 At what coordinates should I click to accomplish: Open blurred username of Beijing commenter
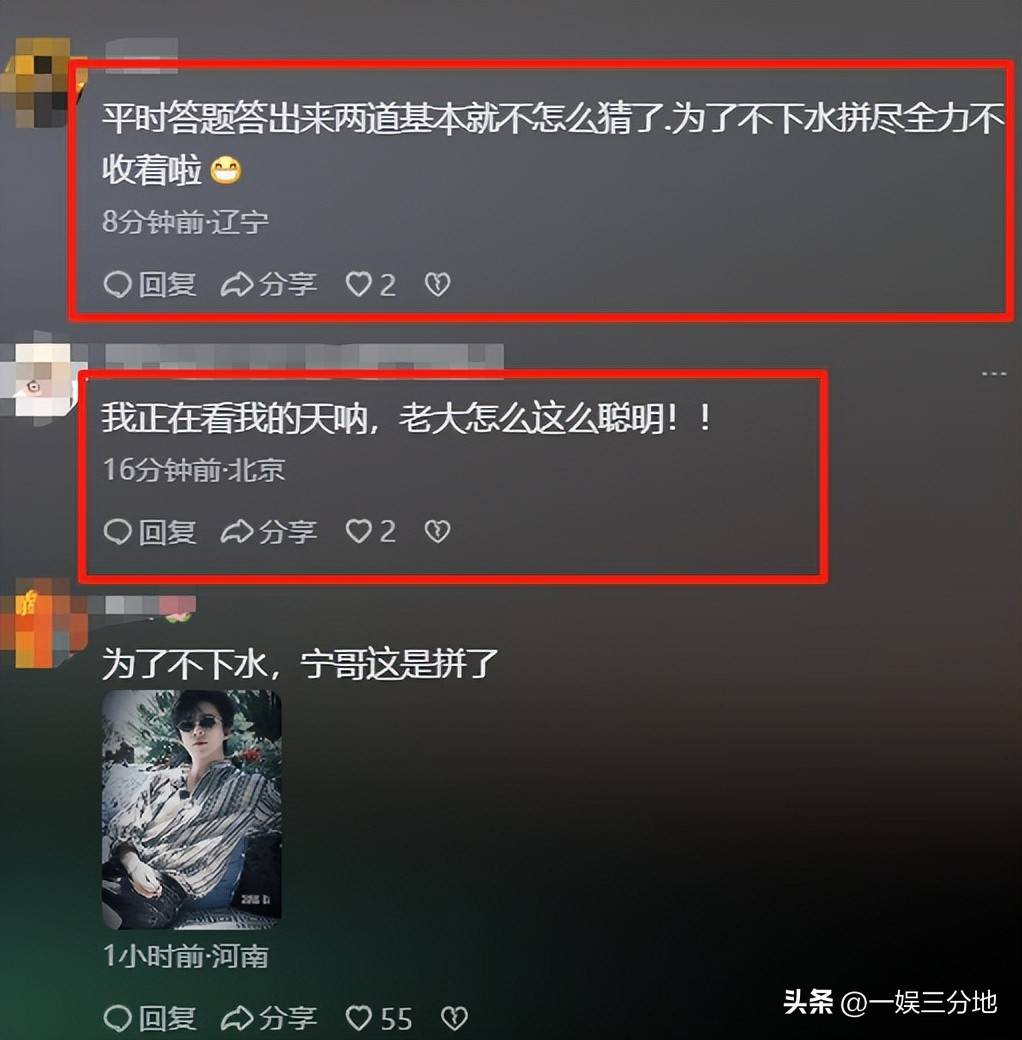click(304, 357)
